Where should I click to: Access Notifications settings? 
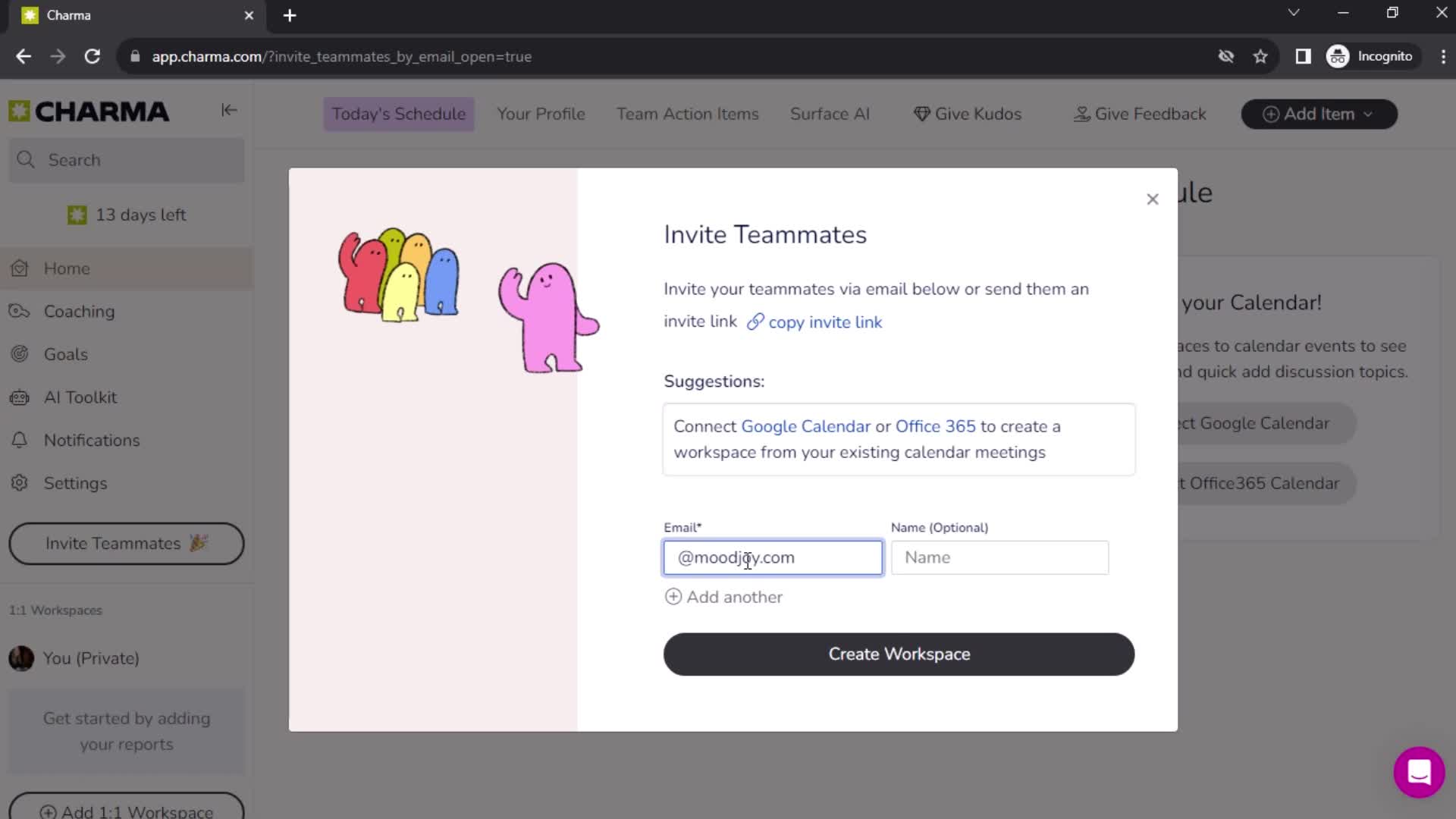(x=90, y=440)
